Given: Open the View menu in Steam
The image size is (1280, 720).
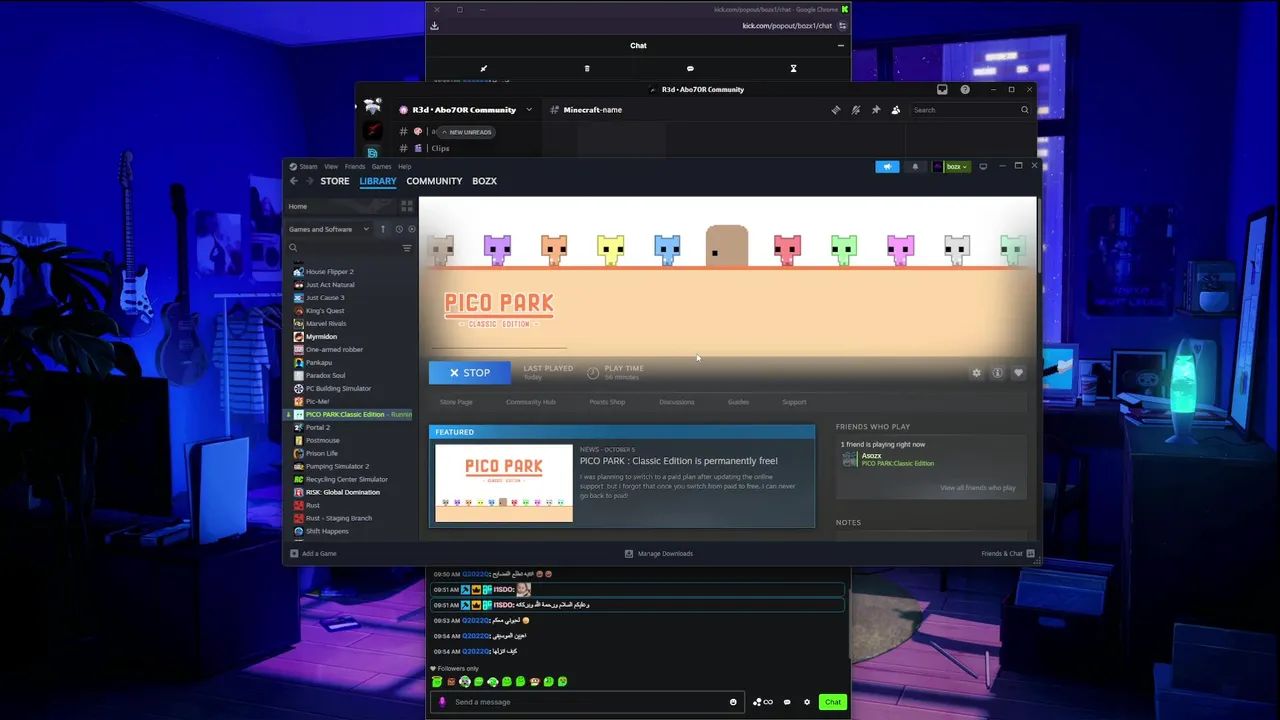Looking at the screenshot, I should 331,167.
